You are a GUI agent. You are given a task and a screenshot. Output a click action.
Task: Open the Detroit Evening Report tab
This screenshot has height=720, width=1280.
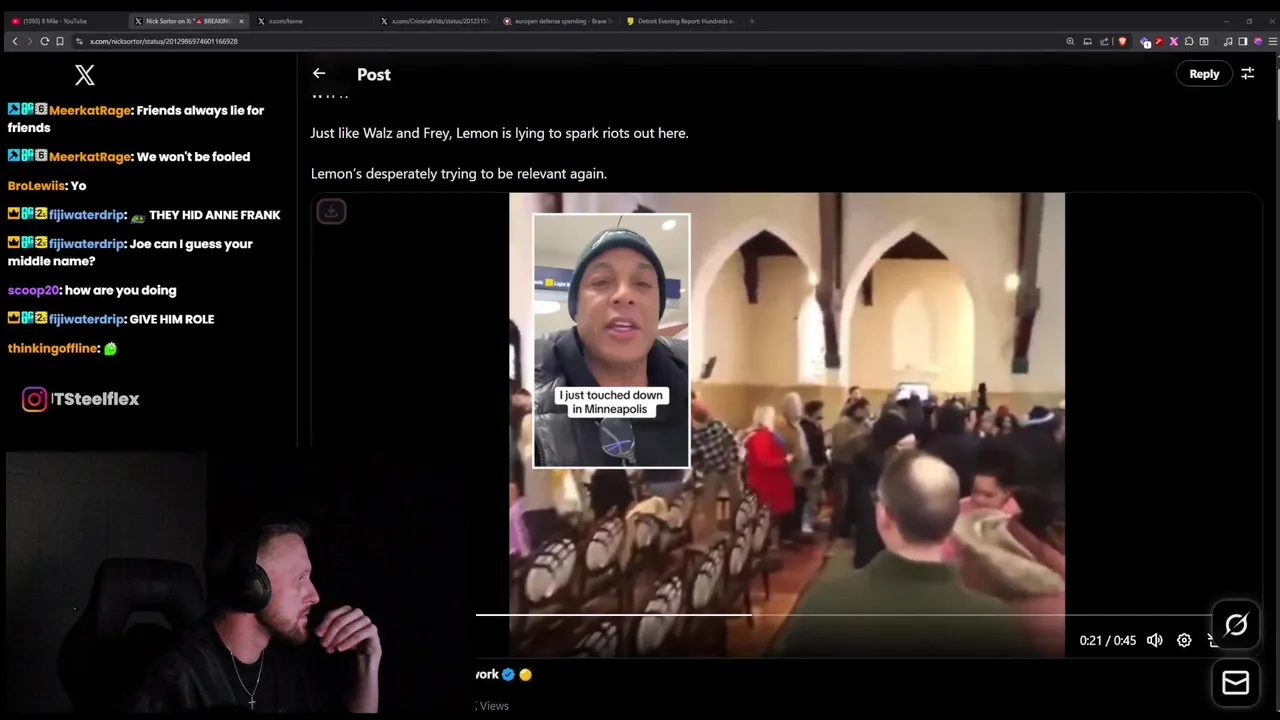click(681, 20)
